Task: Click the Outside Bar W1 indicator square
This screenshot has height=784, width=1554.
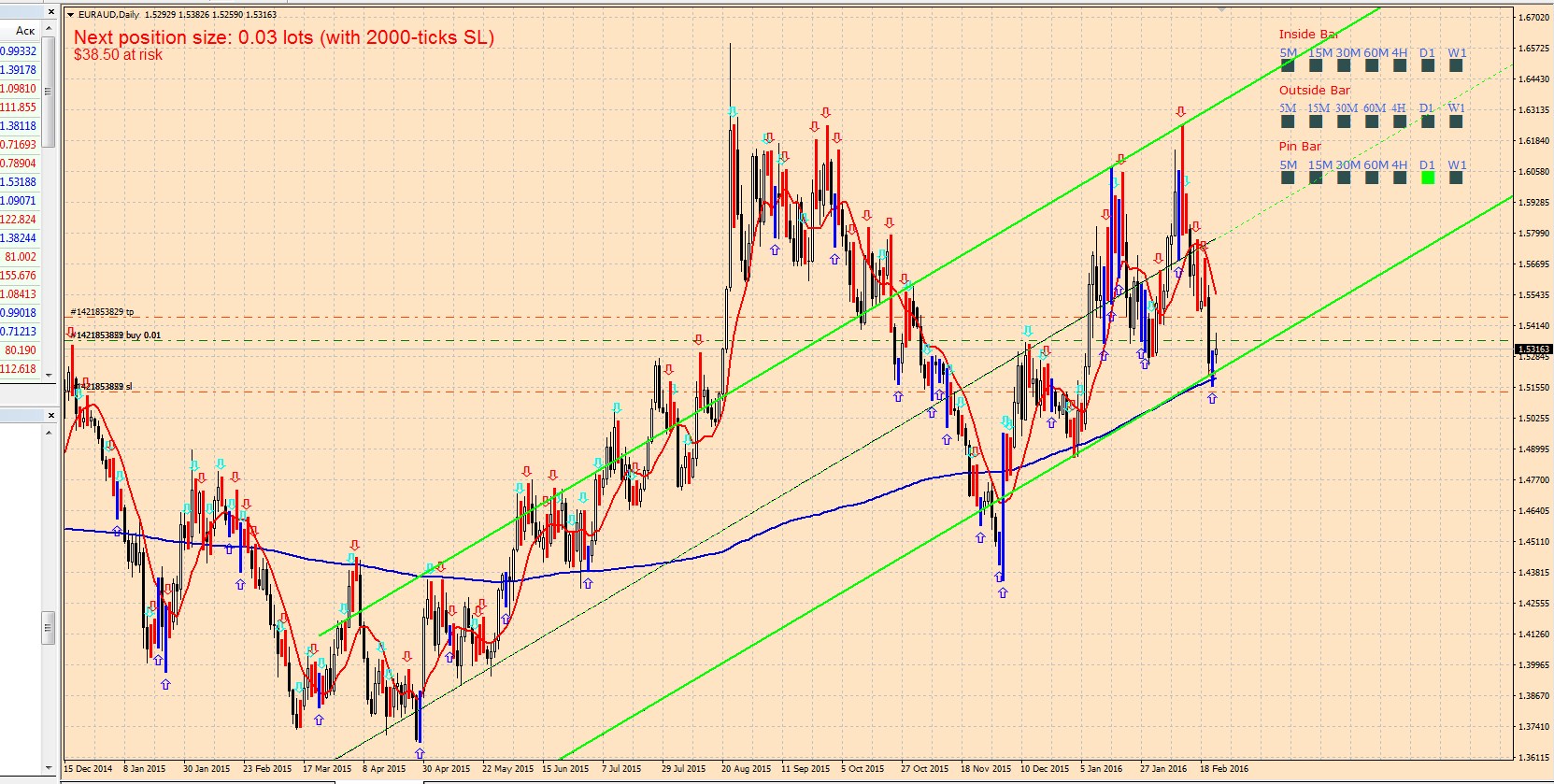Action: click(1456, 121)
